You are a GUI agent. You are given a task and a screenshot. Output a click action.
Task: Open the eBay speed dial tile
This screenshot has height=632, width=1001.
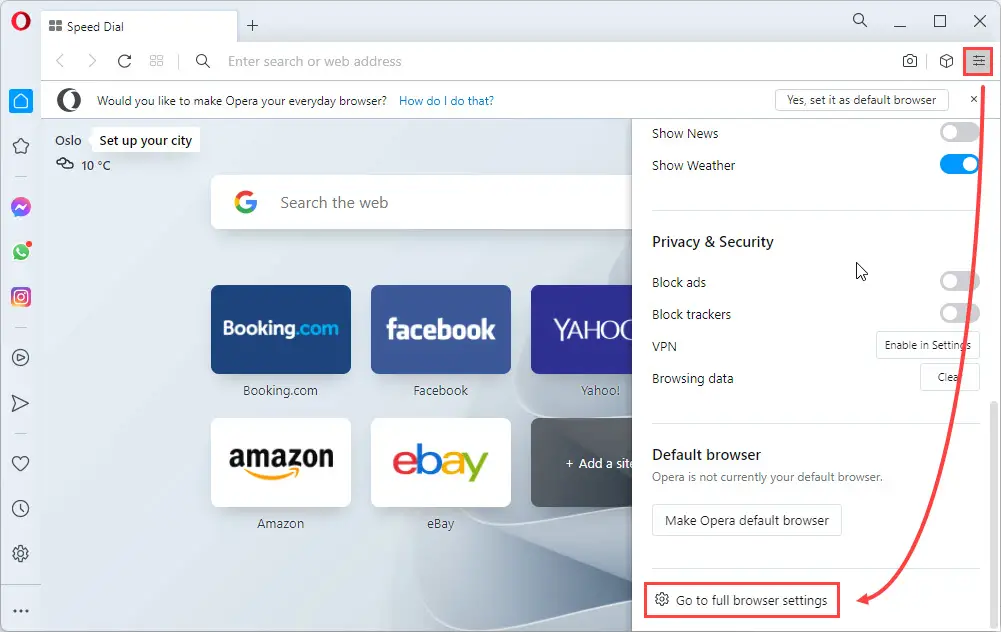pos(440,462)
